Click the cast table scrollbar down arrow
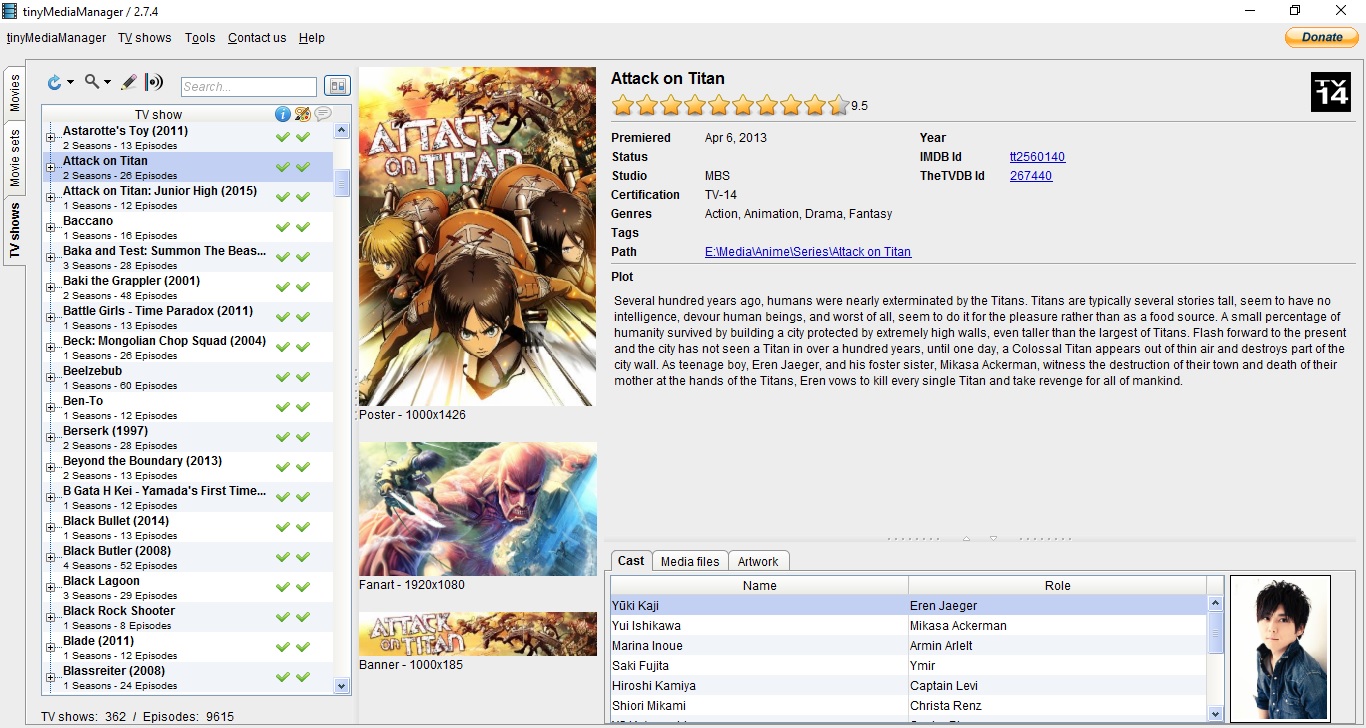The height and width of the screenshot is (728, 1366). pos(1215,714)
